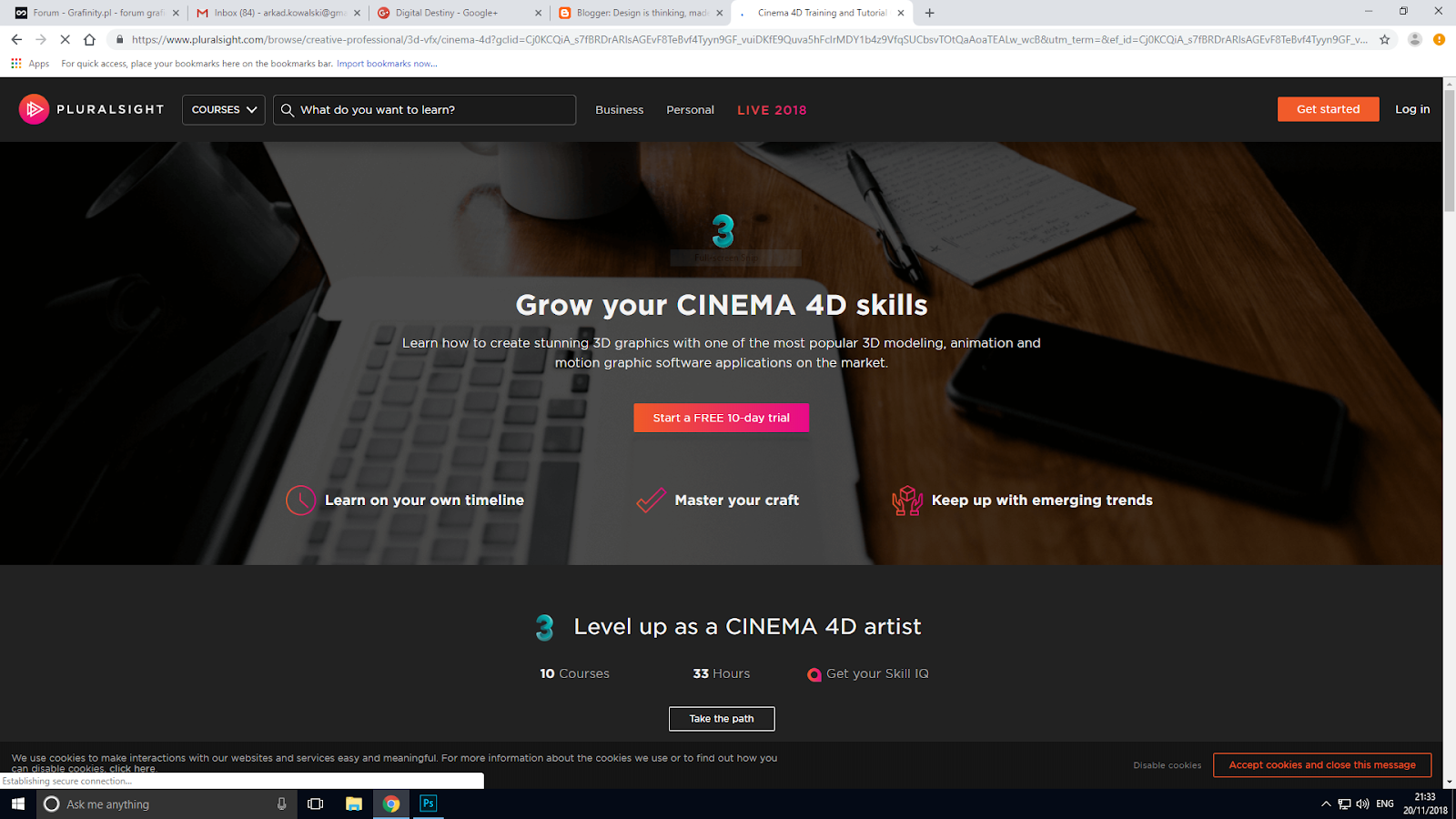This screenshot has height=819, width=1456.
Task: Click the Cortana 'Ask me anything' box
Action: (x=167, y=804)
